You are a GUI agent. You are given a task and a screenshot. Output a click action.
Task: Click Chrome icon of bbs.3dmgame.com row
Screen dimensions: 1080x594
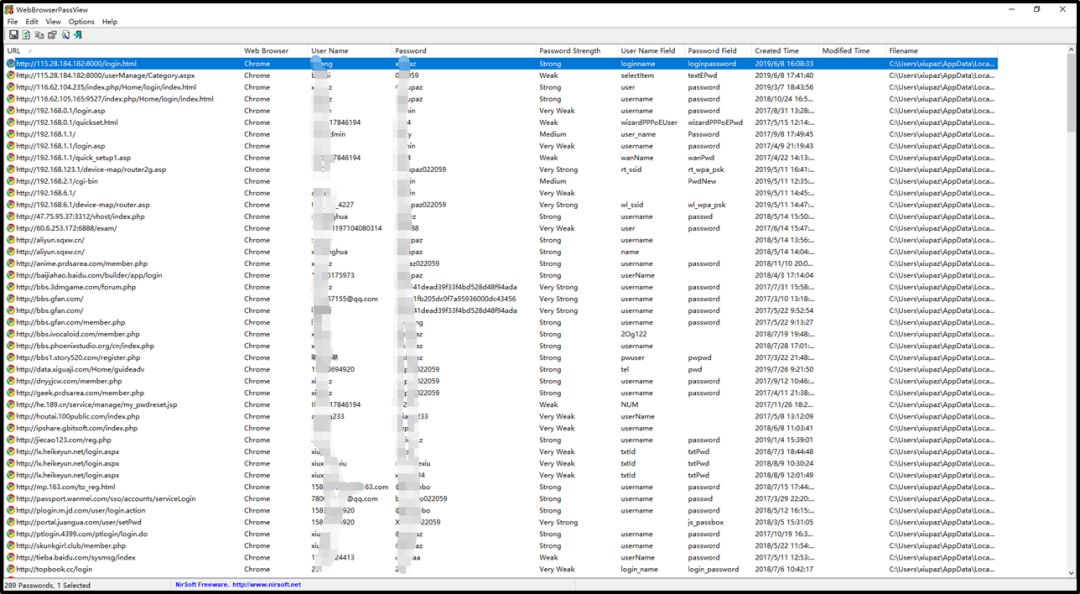pos(10,287)
